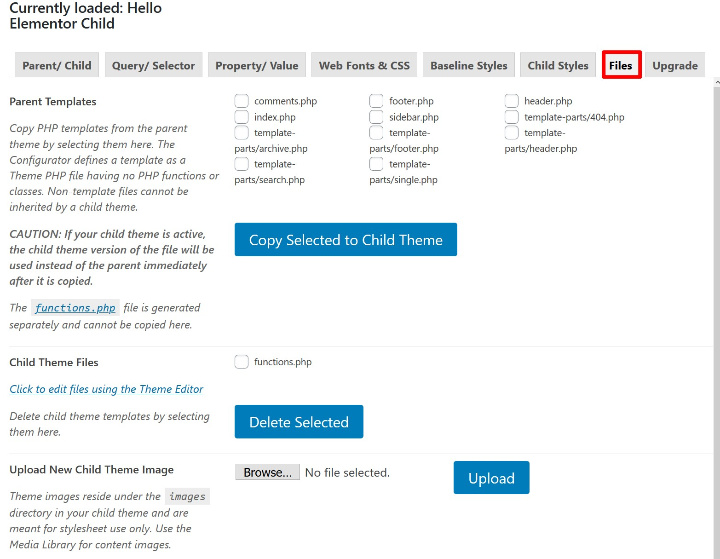This screenshot has width=720, height=559.
Task: Open the Child Styles tab
Action: [557, 65]
